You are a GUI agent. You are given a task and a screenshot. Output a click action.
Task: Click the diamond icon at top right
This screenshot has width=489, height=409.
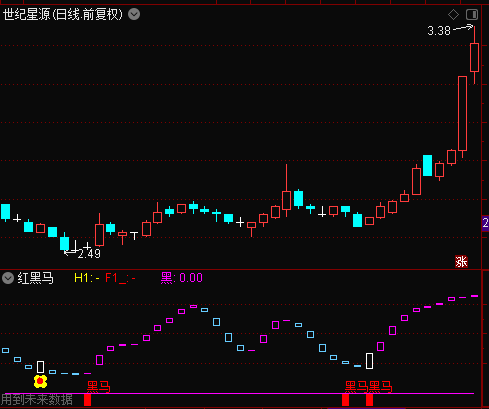click(x=453, y=14)
